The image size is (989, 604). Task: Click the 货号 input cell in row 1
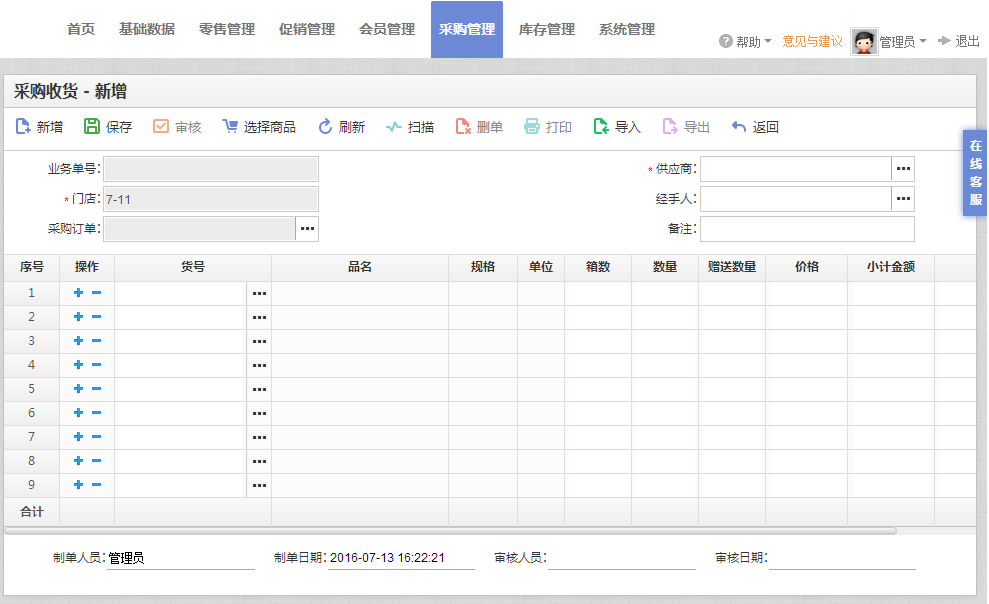pyautogui.click(x=180, y=293)
